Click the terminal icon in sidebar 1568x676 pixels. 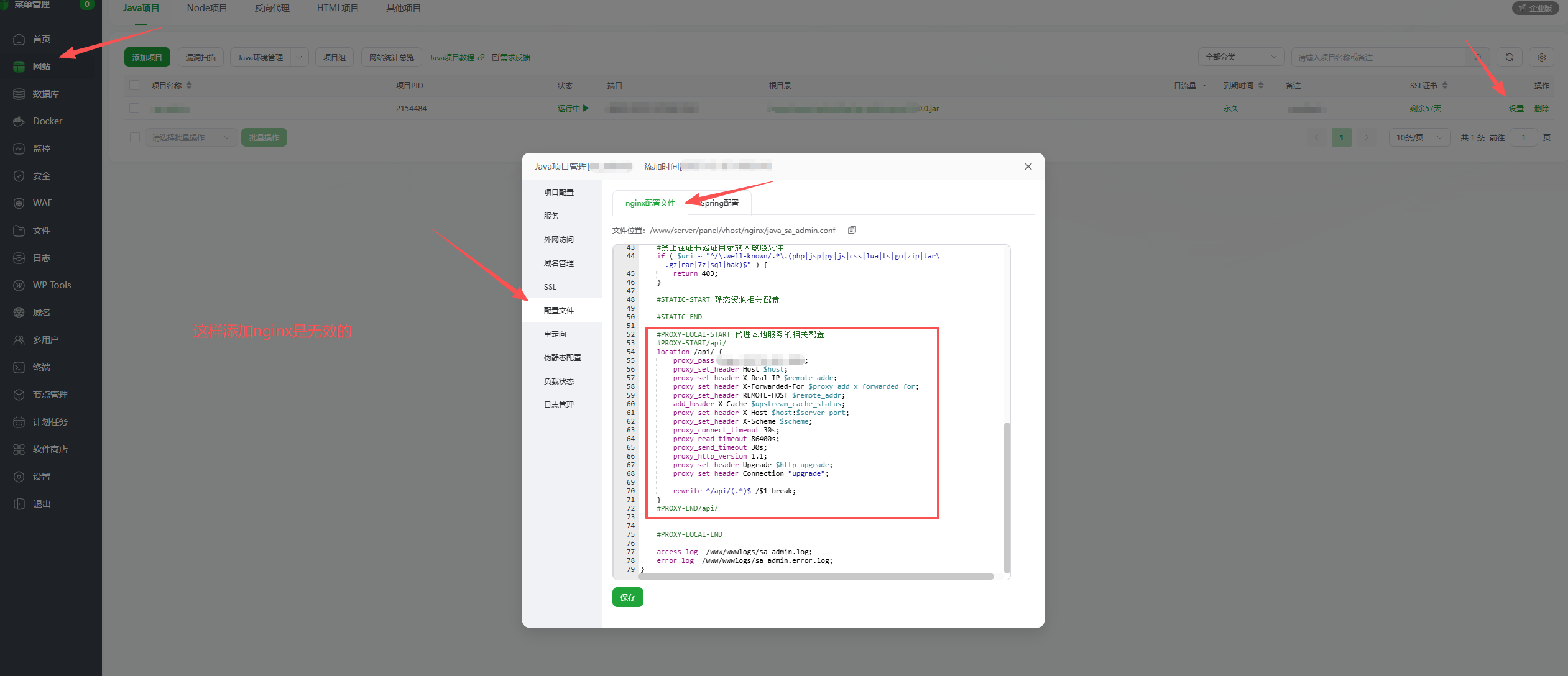(19, 367)
